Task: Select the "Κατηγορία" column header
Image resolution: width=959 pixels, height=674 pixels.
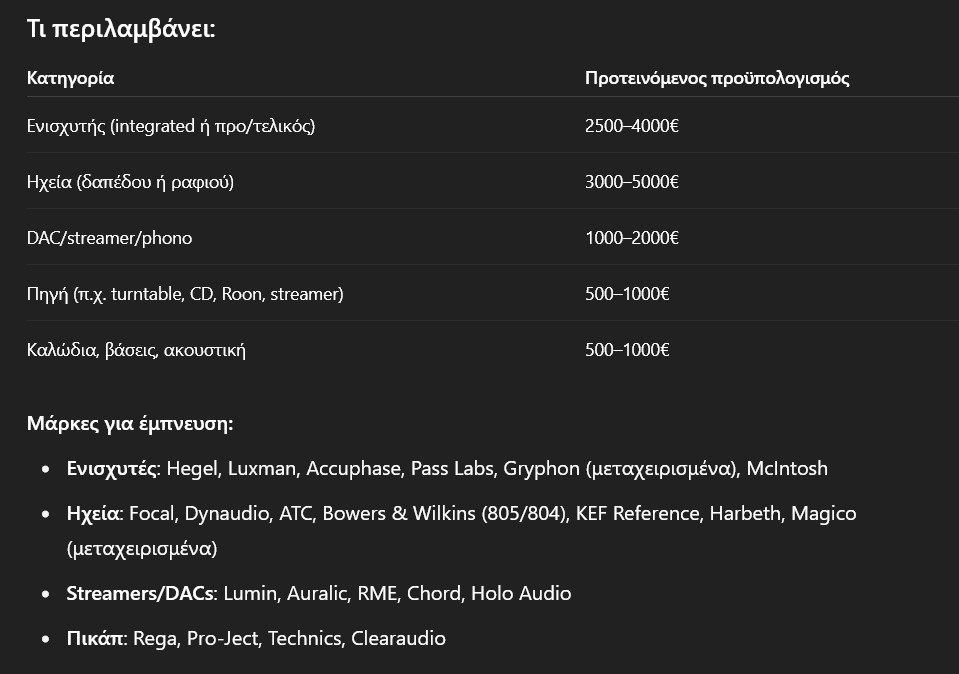Action: pyautogui.click(x=70, y=78)
